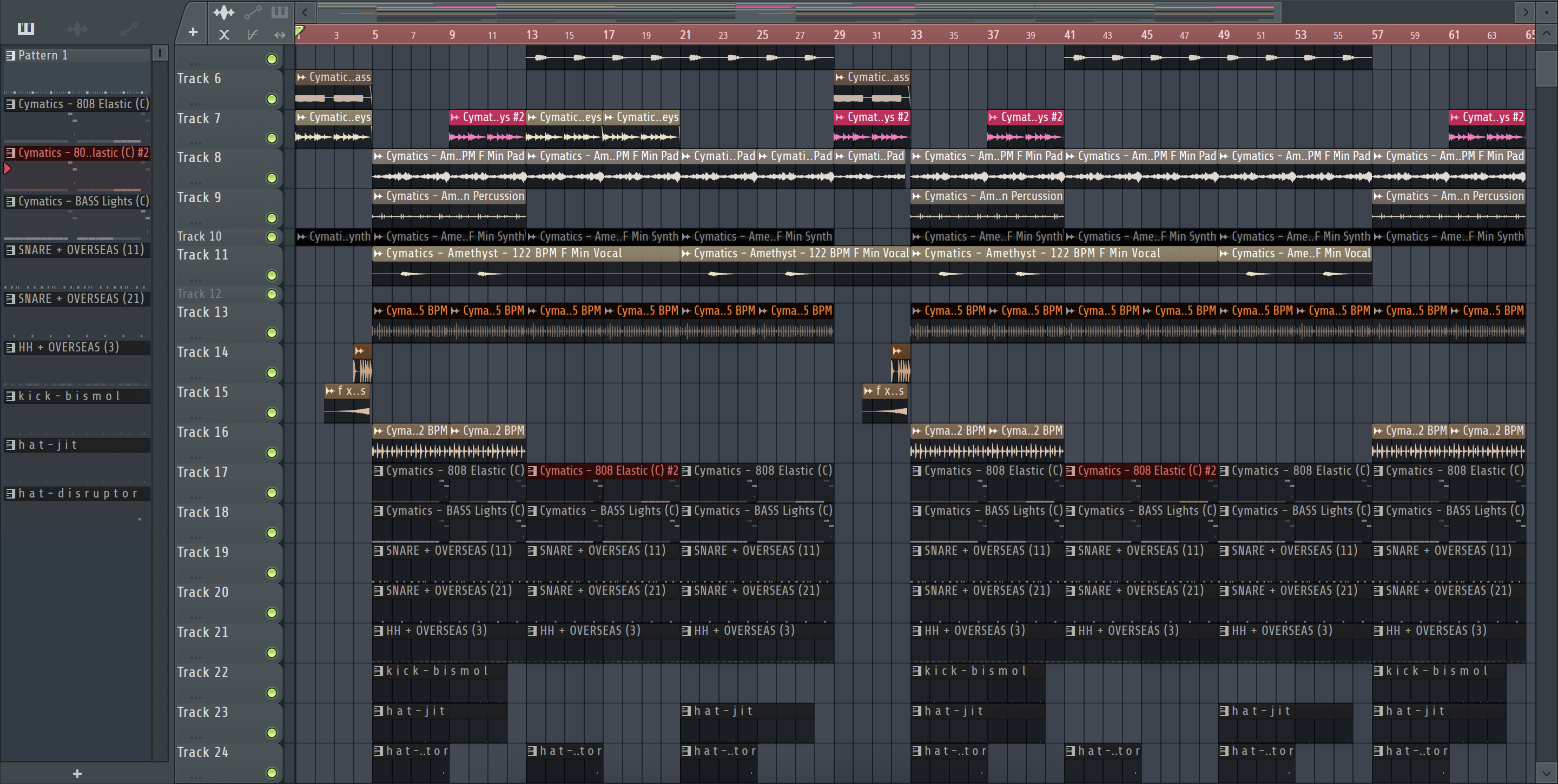Screen dimensions: 1558x784
Task: Click the Track 23 header label
Action: 203,713
